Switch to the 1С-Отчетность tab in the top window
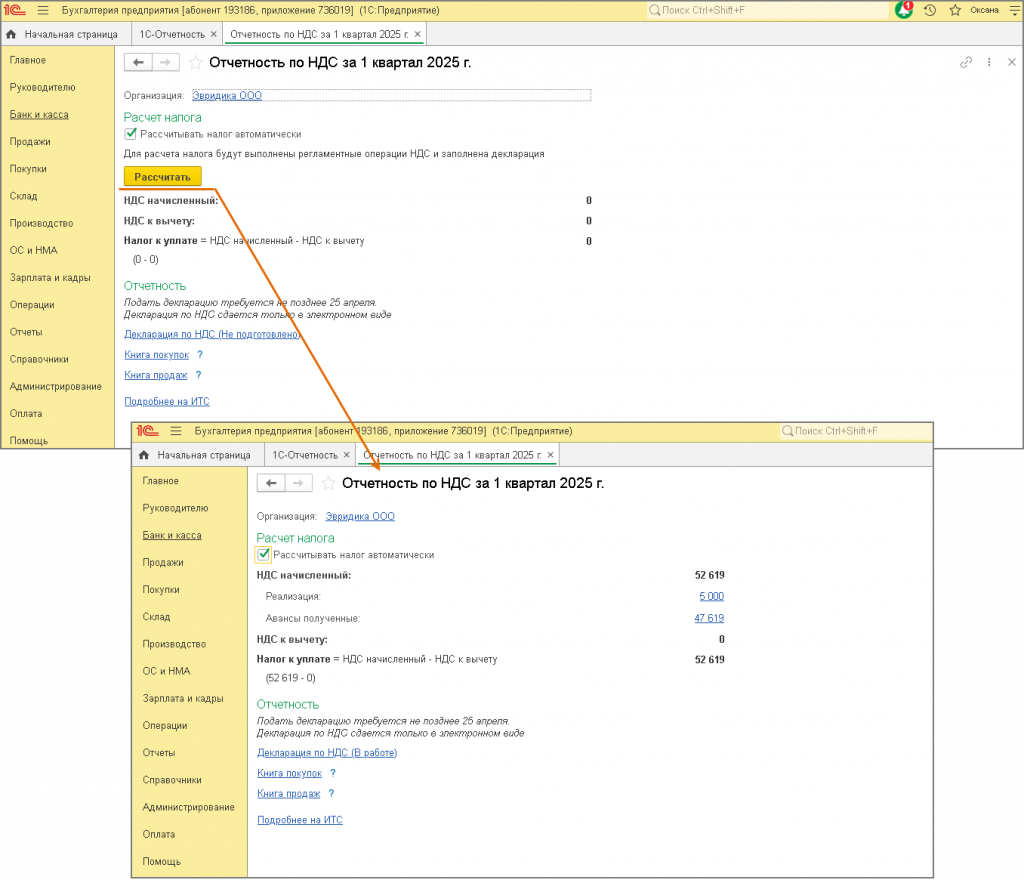 point(172,34)
